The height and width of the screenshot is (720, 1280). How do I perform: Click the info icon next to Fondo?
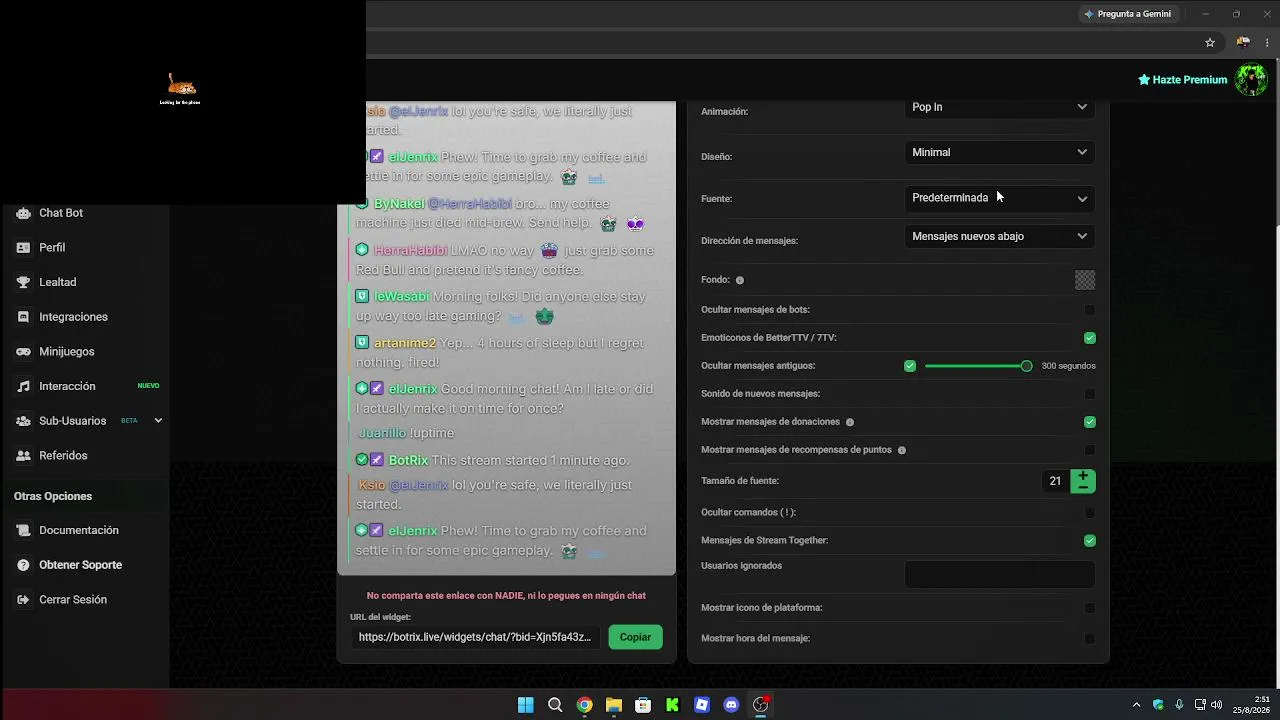(740, 280)
